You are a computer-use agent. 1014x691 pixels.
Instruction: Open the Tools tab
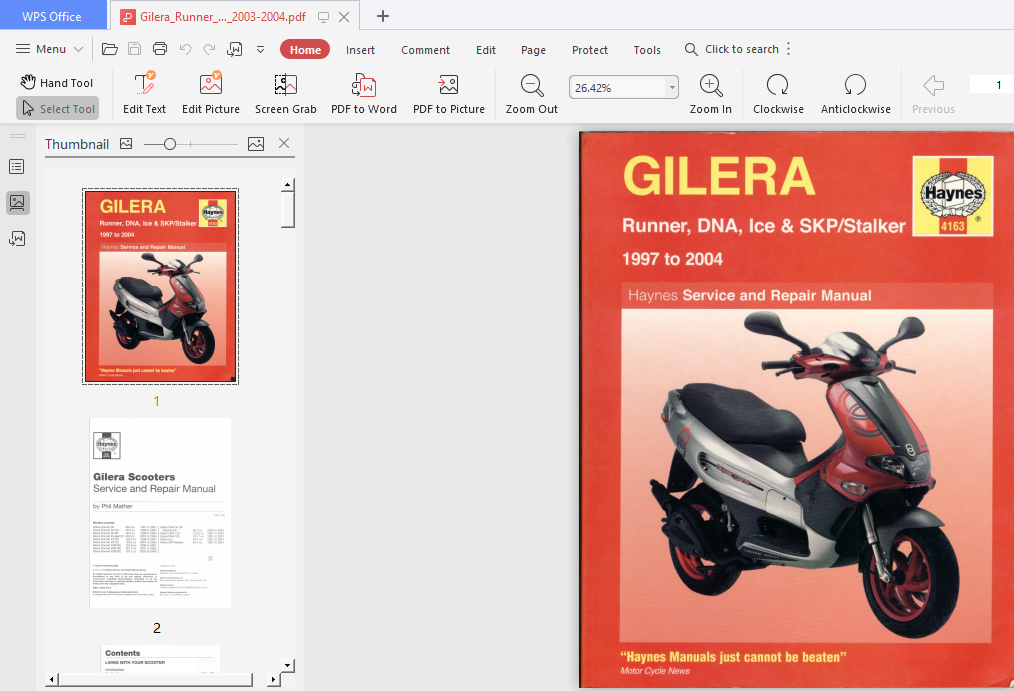tap(647, 50)
